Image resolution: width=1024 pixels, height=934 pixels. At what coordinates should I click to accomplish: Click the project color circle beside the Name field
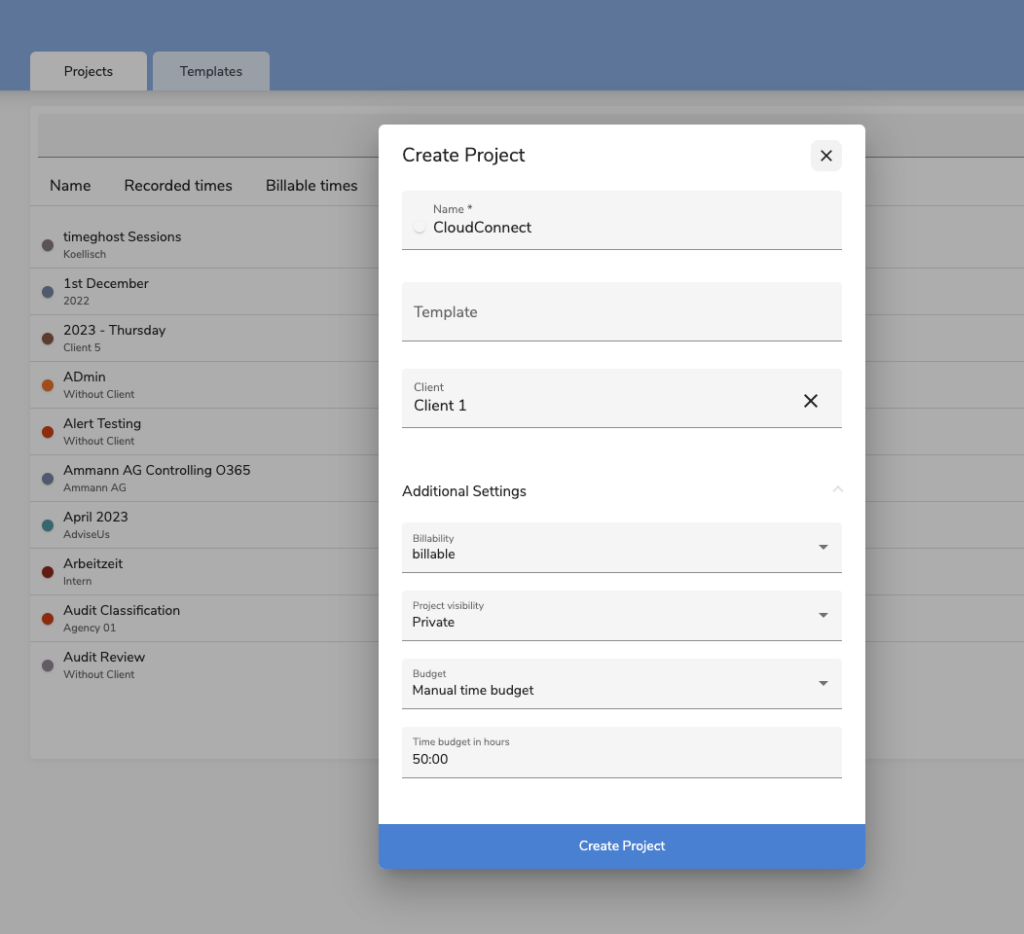[x=419, y=228]
